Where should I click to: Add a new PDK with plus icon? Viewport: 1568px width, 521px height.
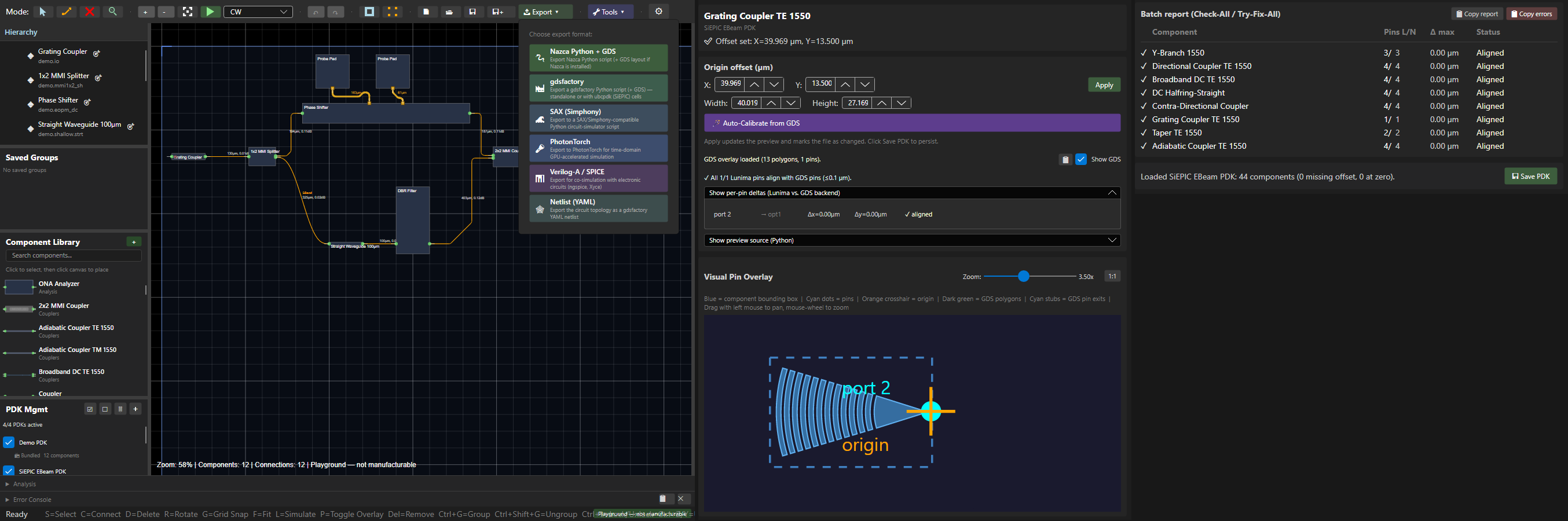click(x=135, y=409)
